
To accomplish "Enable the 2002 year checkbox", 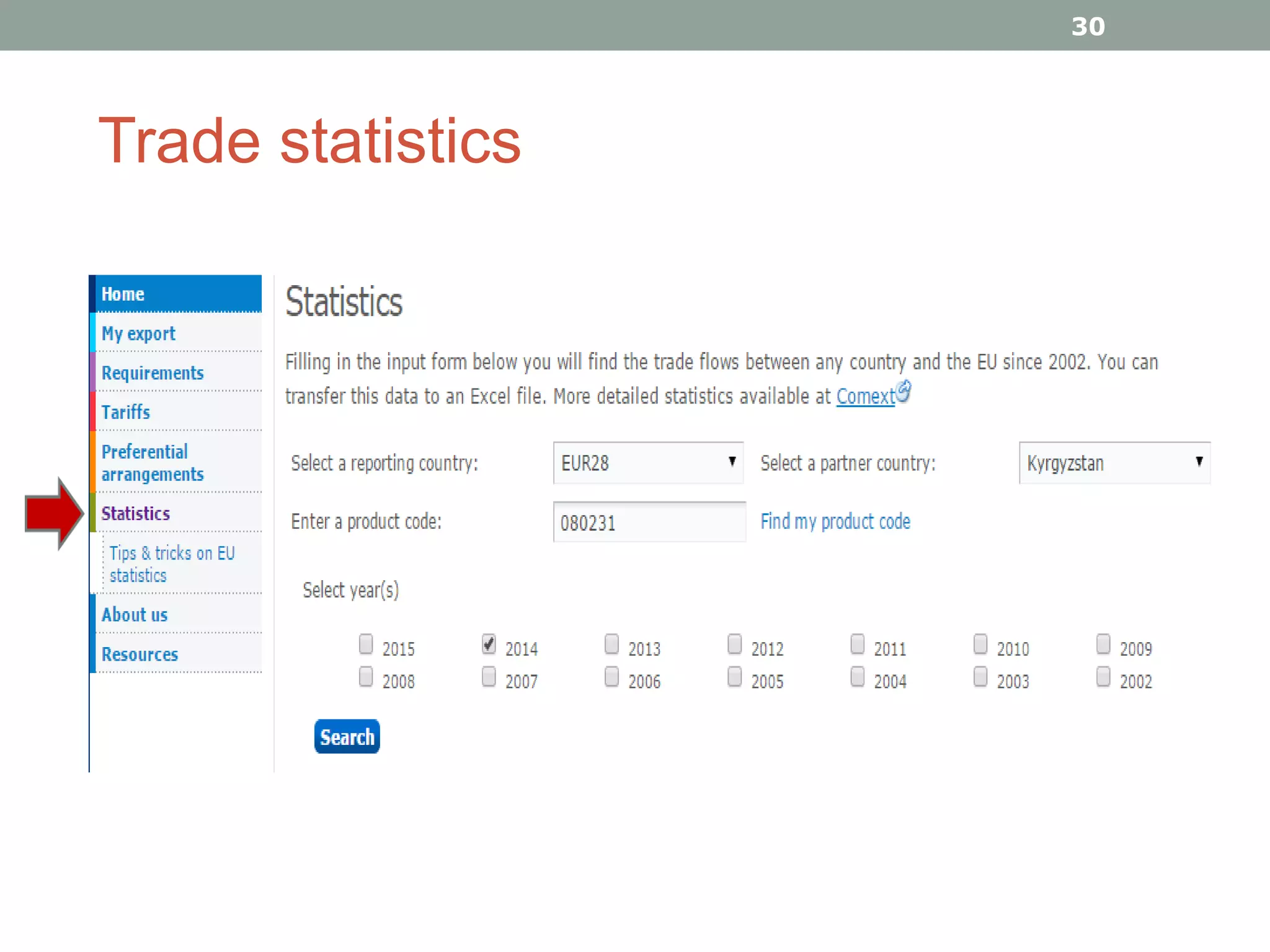I will pyautogui.click(x=1103, y=676).
